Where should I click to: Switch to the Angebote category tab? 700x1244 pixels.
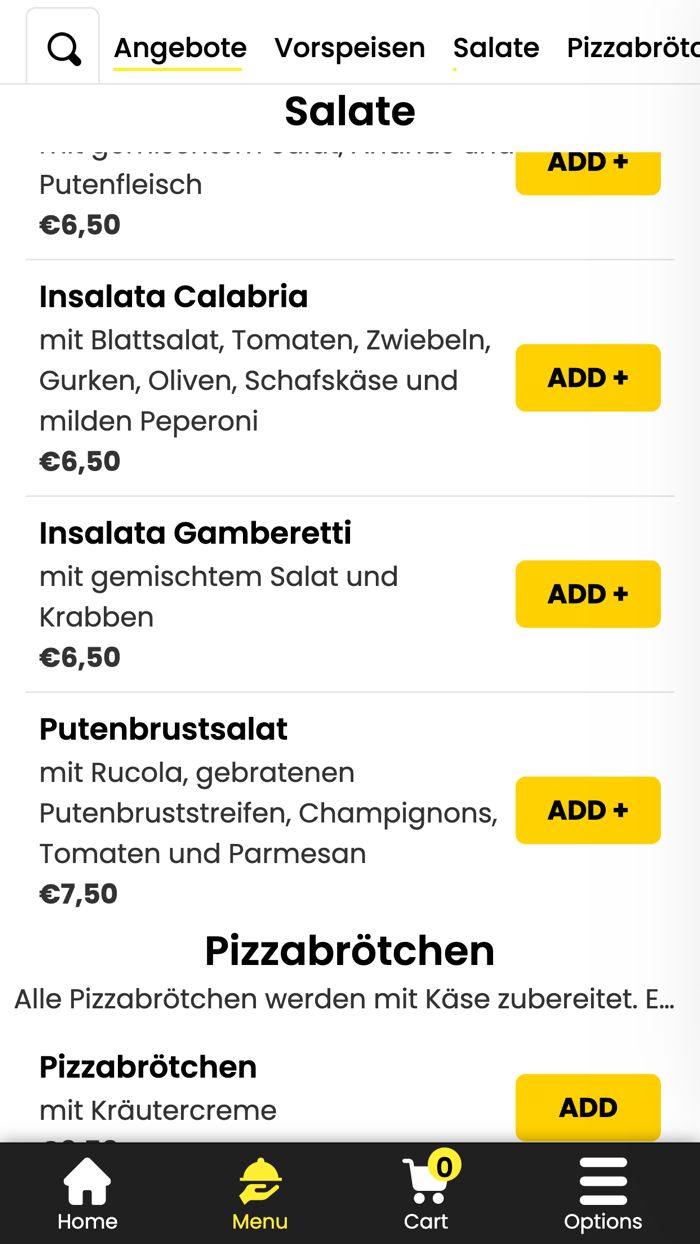179,46
